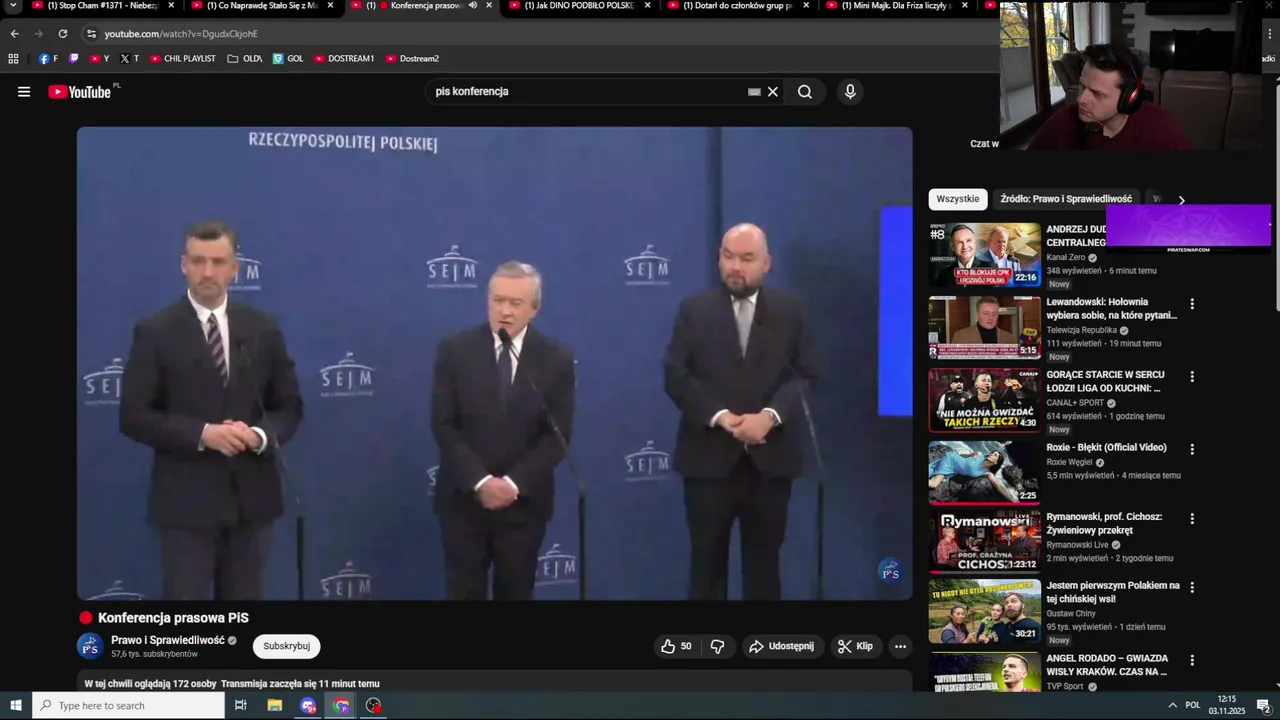This screenshot has height=720, width=1280.
Task: Open File Explorer from the taskbar
Action: click(275, 705)
